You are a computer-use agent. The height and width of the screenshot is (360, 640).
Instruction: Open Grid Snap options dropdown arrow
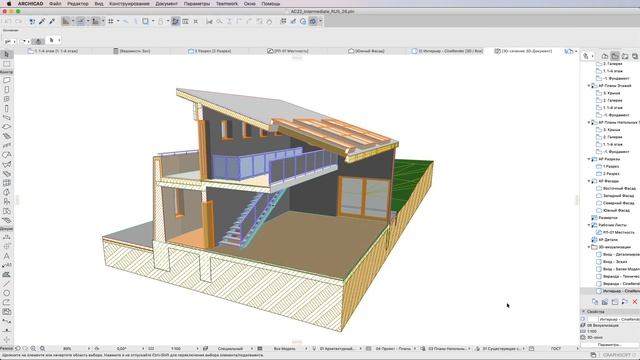click(x=118, y=21)
